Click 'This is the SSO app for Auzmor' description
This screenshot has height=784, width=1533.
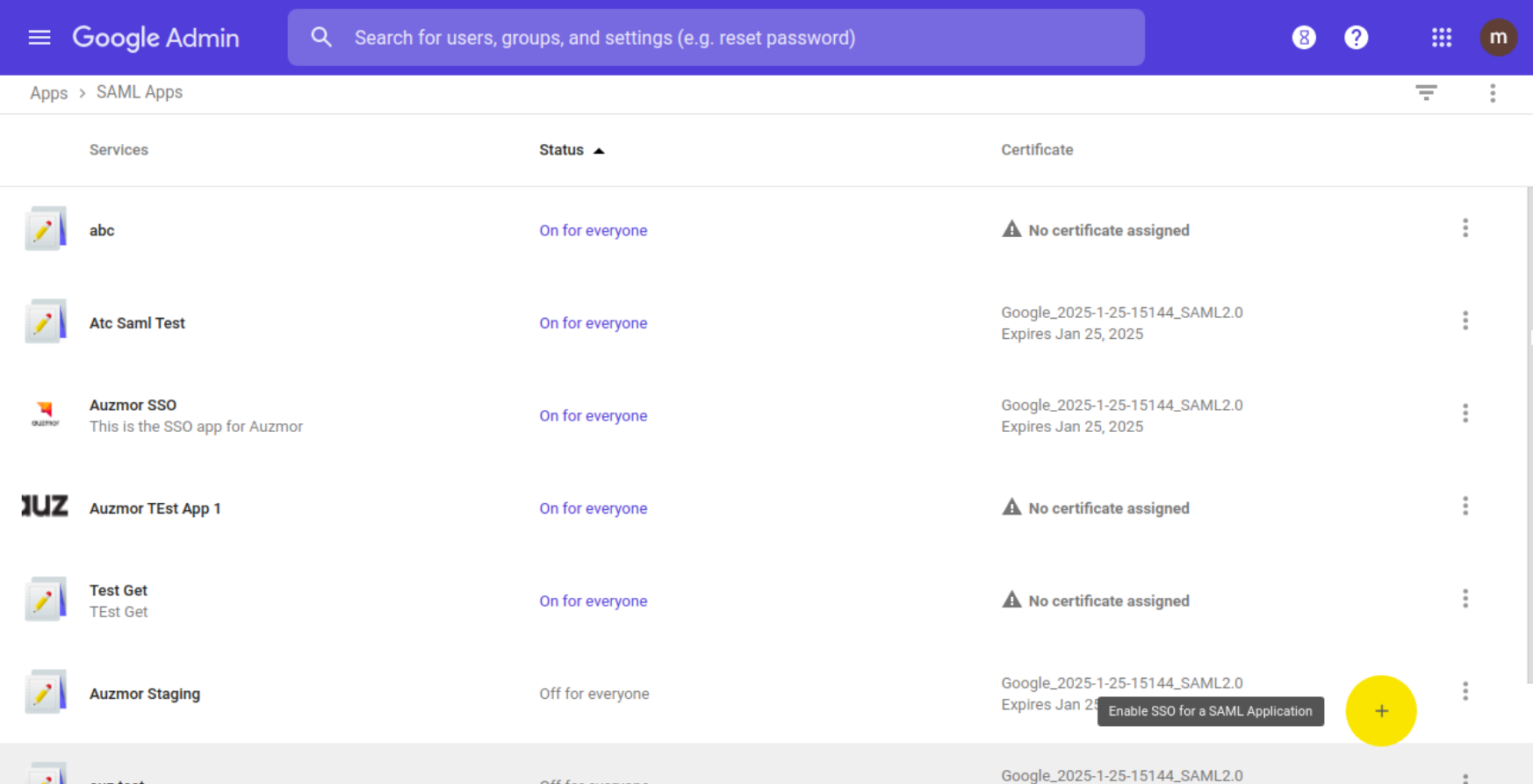pyautogui.click(x=196, y=427)
